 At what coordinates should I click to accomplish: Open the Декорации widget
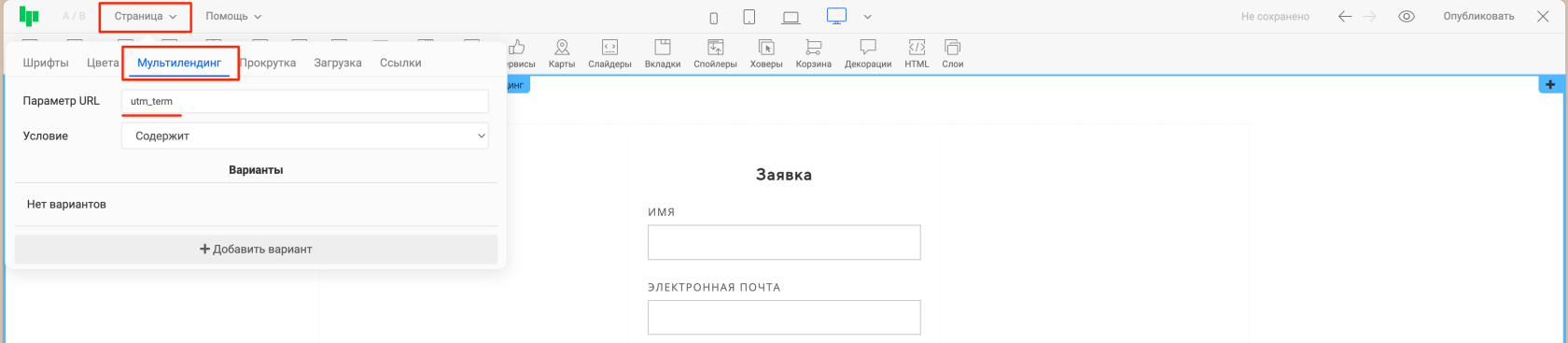coord(868,53)
